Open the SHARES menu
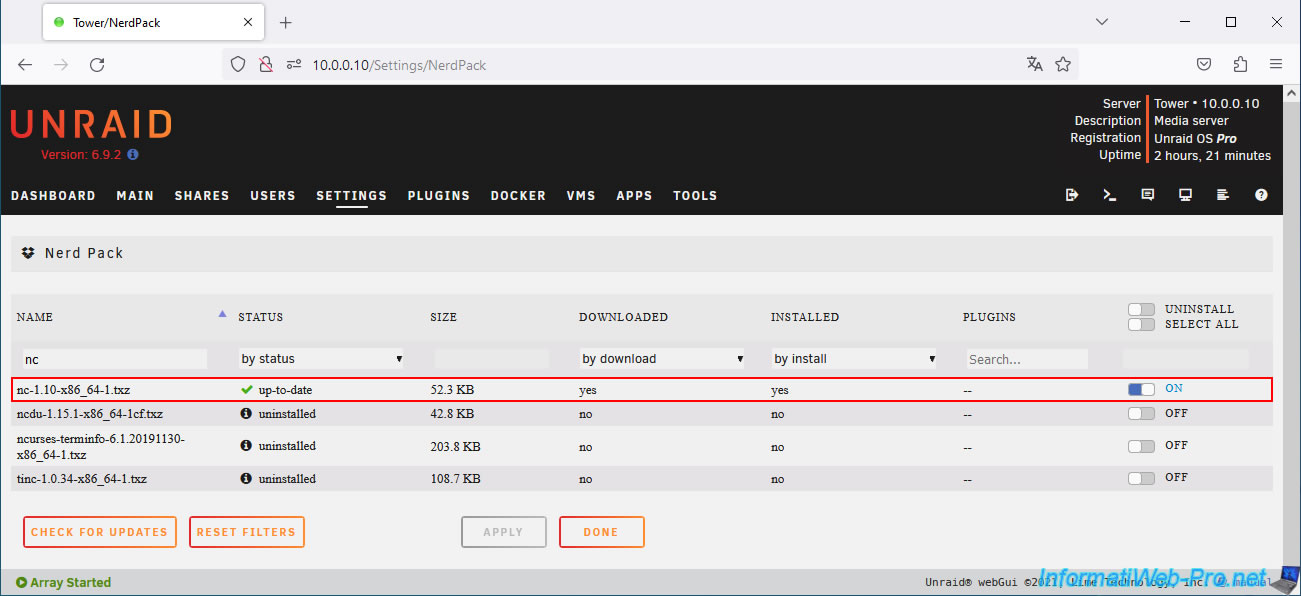This screenshot has height=596, width=1301. (202, 196)
